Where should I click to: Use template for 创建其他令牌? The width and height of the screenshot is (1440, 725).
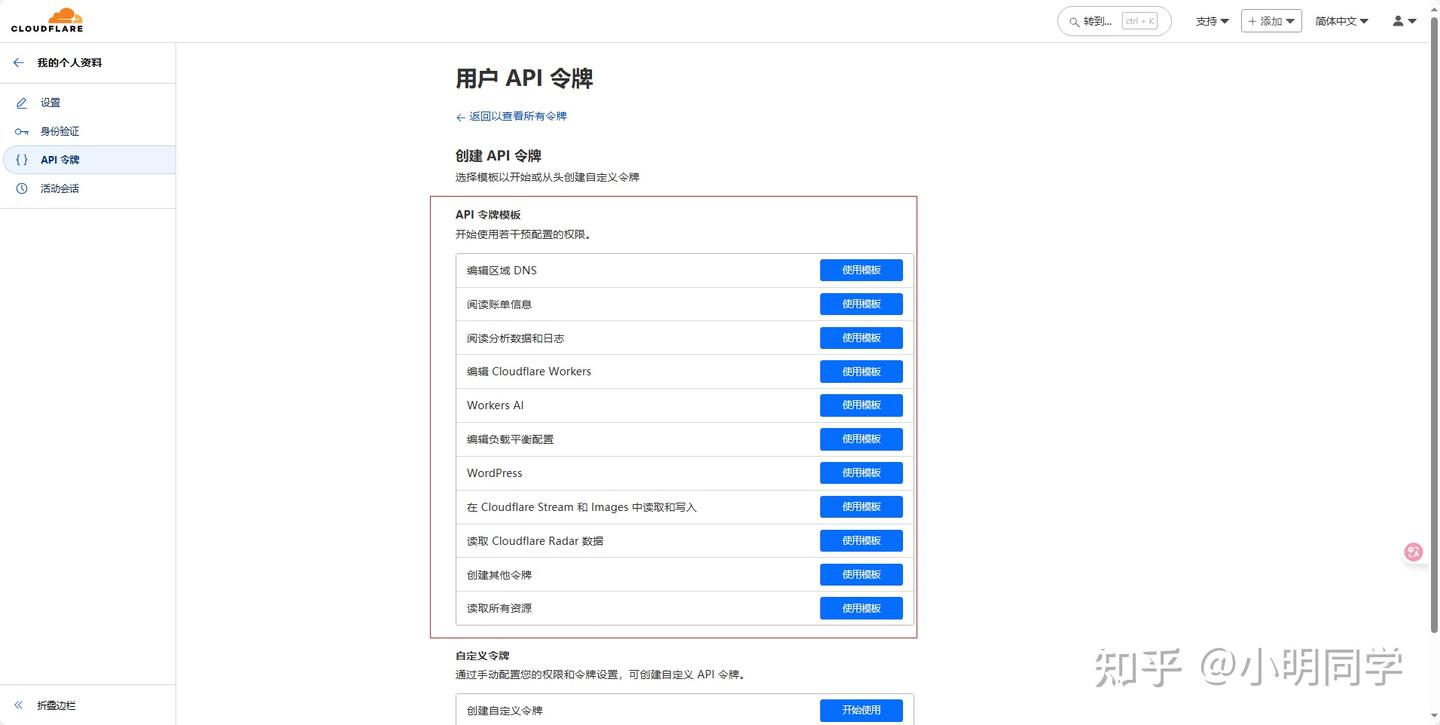pyautogui.click(x=861, y=575)
